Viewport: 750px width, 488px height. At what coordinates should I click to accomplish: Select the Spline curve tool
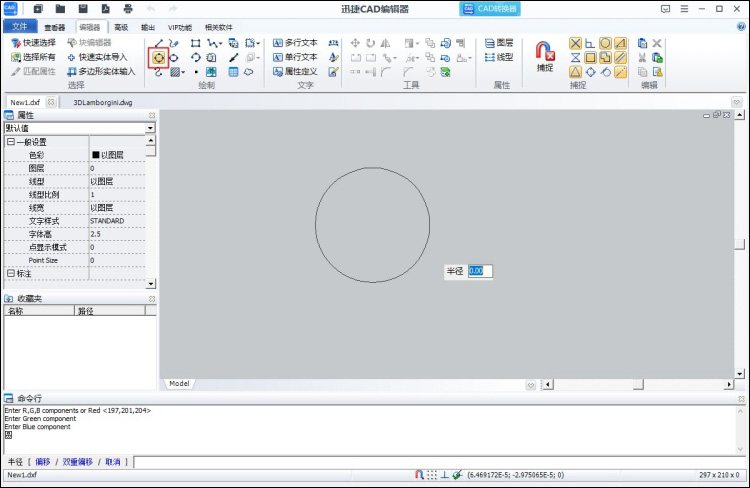(158, 72)
